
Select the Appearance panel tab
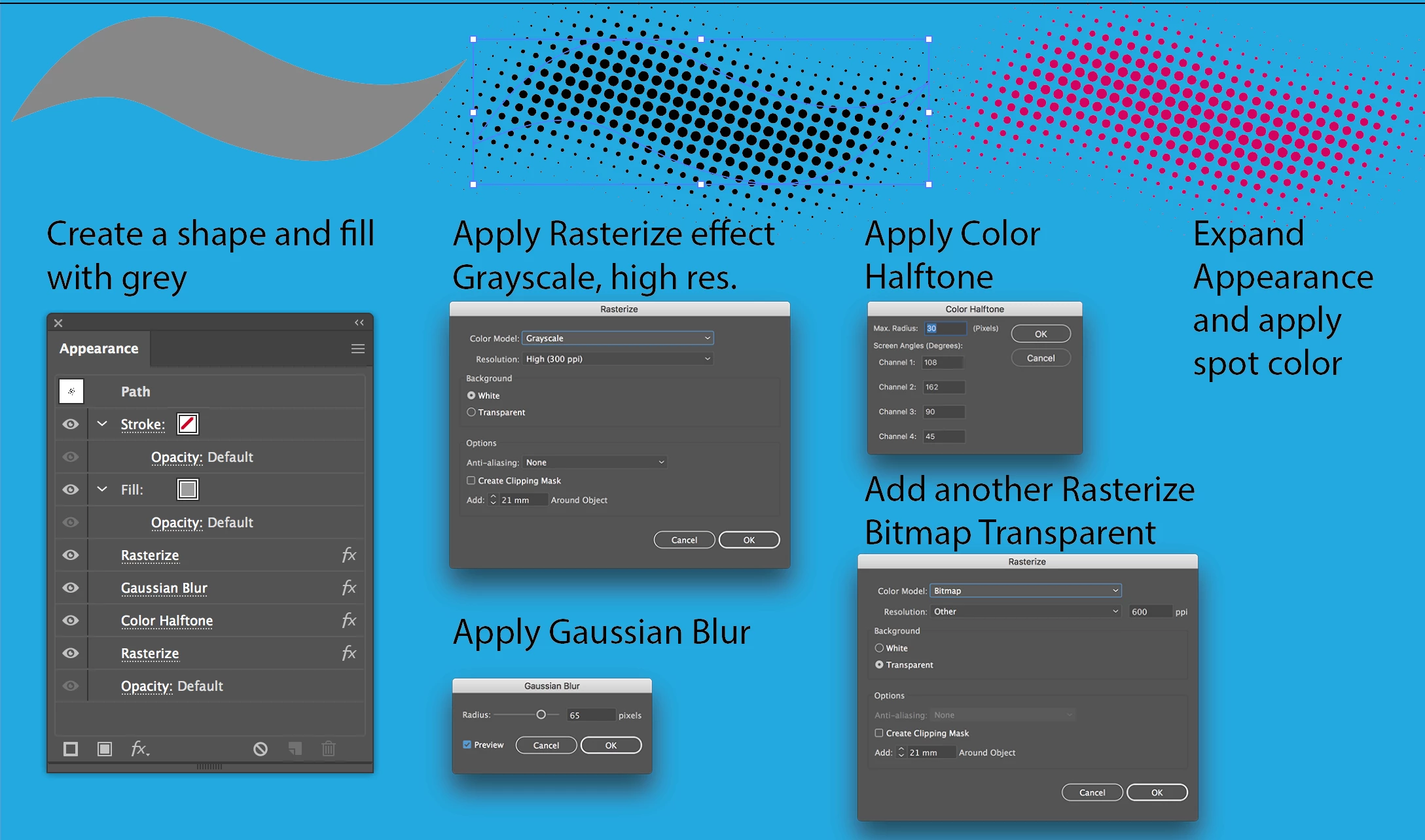99,349
